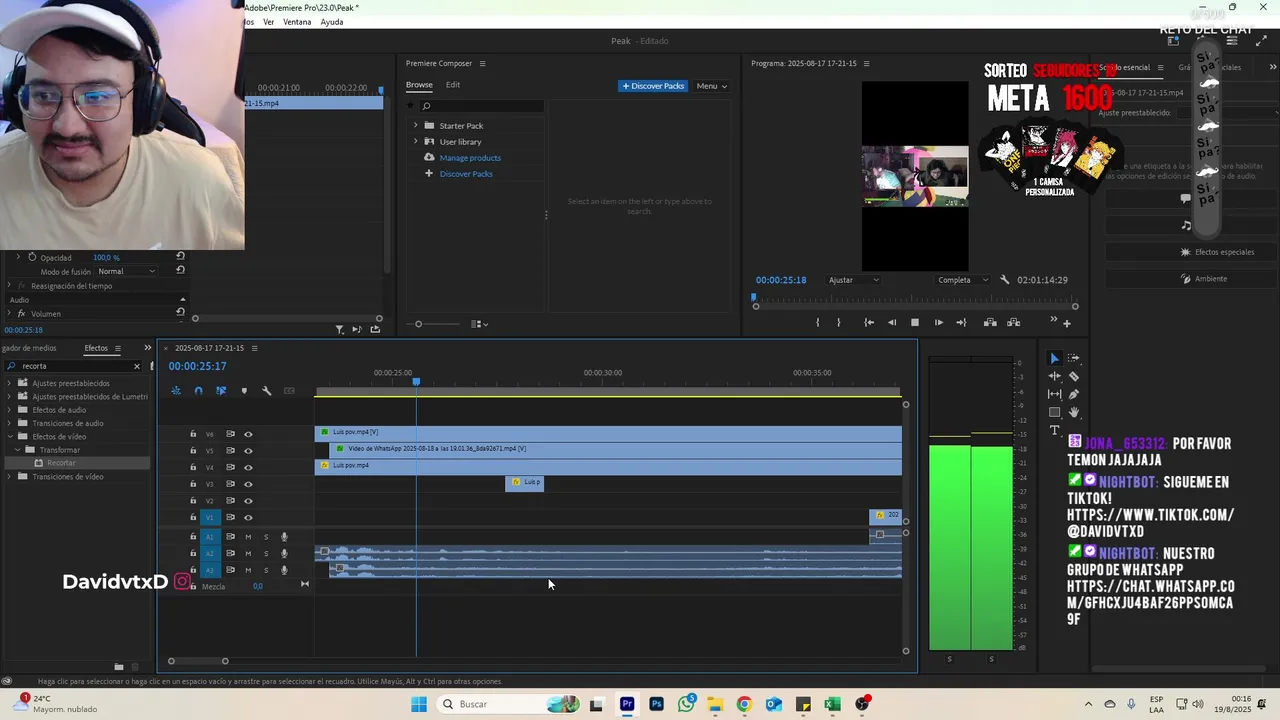
Task: Enable voice-over record on A3
Action: point(284,570)
